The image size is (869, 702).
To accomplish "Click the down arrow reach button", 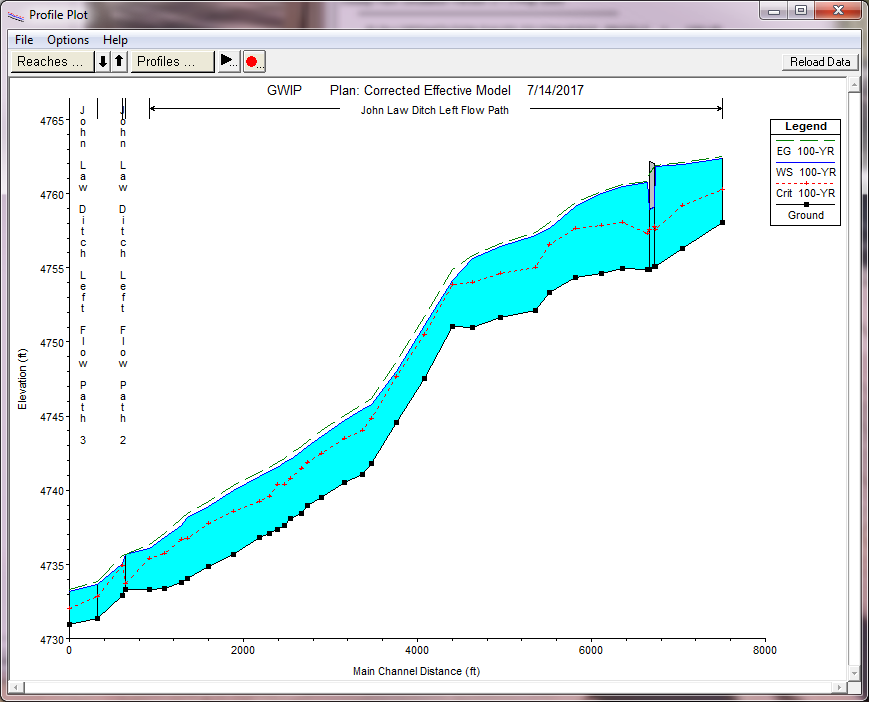I will click(103, 61).
